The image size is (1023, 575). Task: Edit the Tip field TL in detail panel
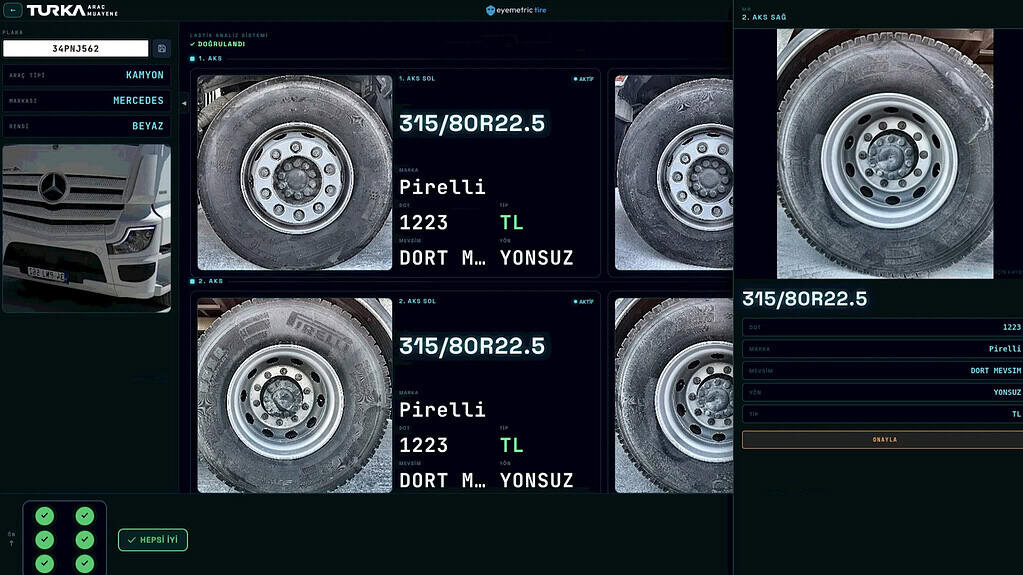coord(883,414)
